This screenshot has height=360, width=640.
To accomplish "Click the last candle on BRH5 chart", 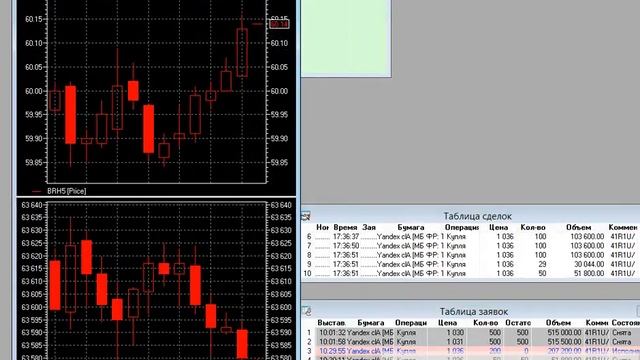I will click(x=242, y=52).
